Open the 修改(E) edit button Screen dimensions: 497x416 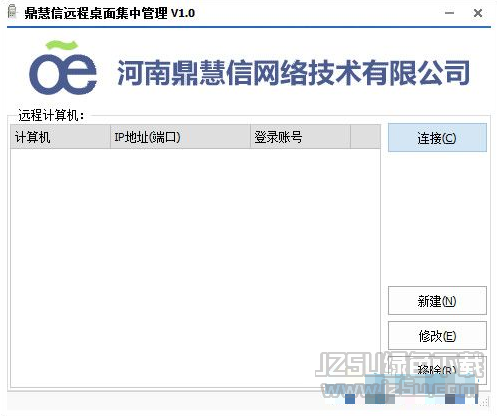[437, 336]
